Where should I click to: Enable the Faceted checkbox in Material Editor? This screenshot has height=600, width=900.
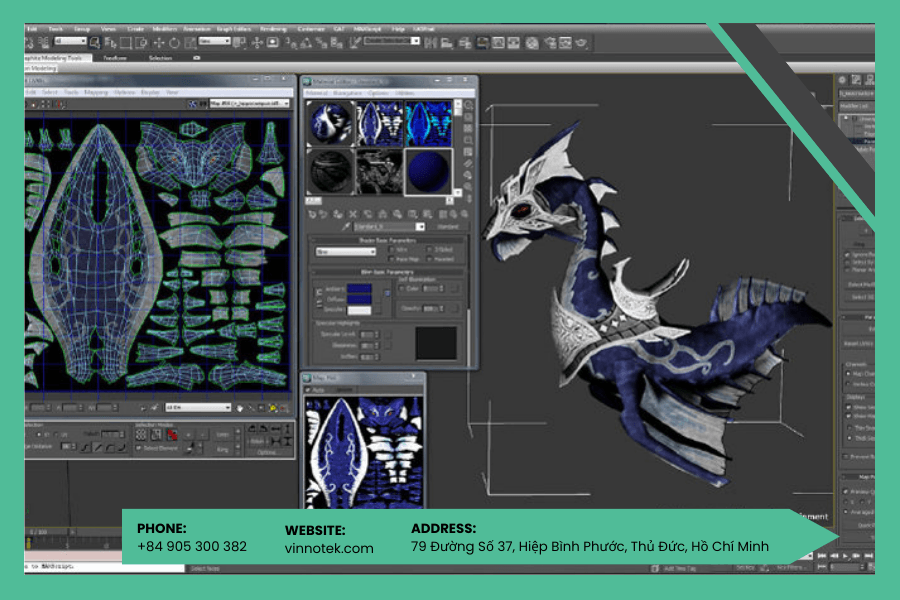point(429,260)
